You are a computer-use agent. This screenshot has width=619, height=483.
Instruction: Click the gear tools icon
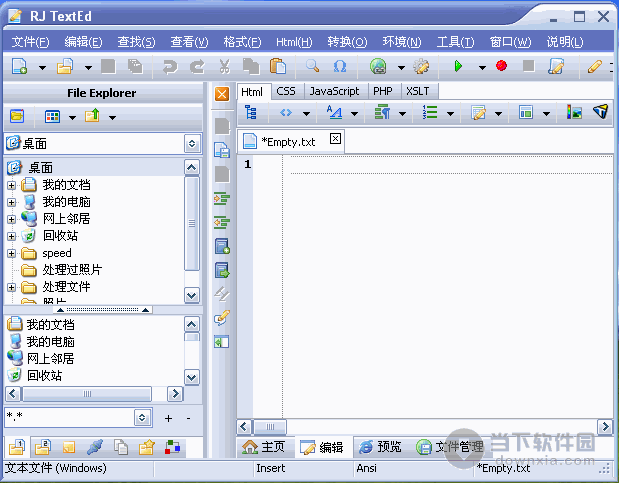click(x=421, y=66)
